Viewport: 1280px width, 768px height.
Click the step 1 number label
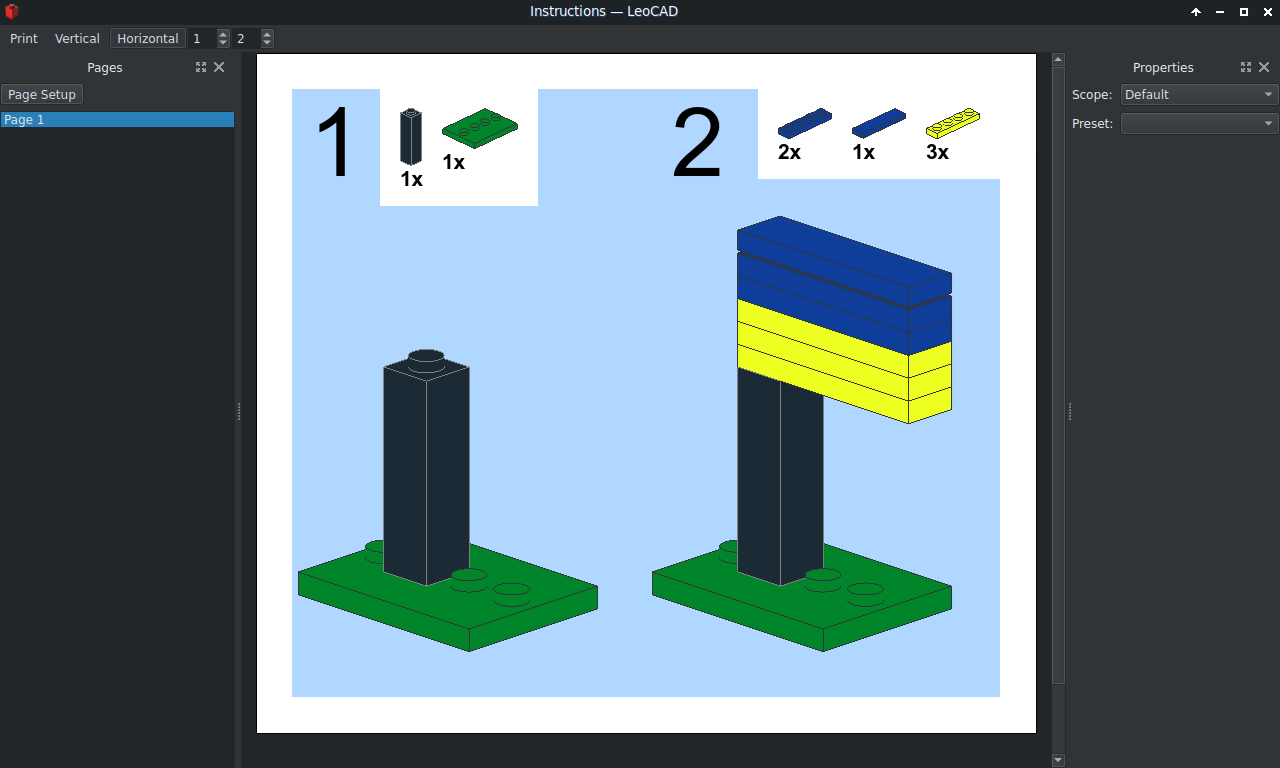[x=335, y=144]
